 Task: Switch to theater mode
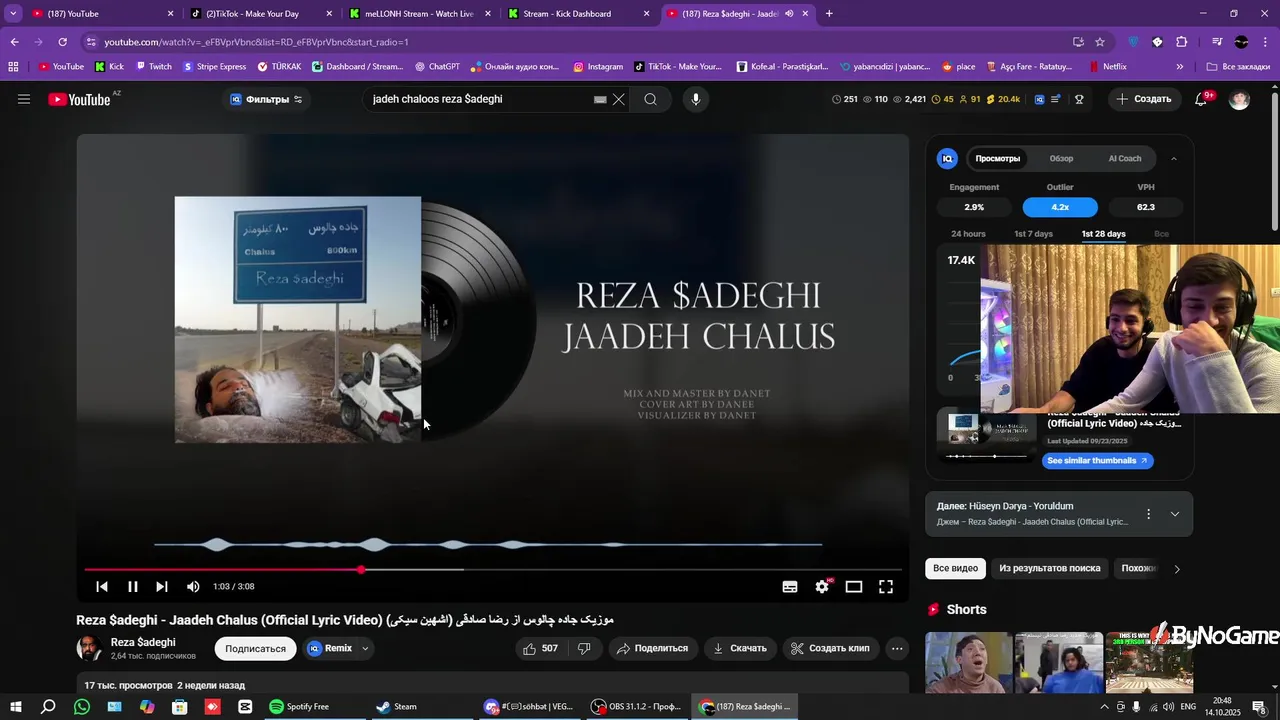[854, 587]
